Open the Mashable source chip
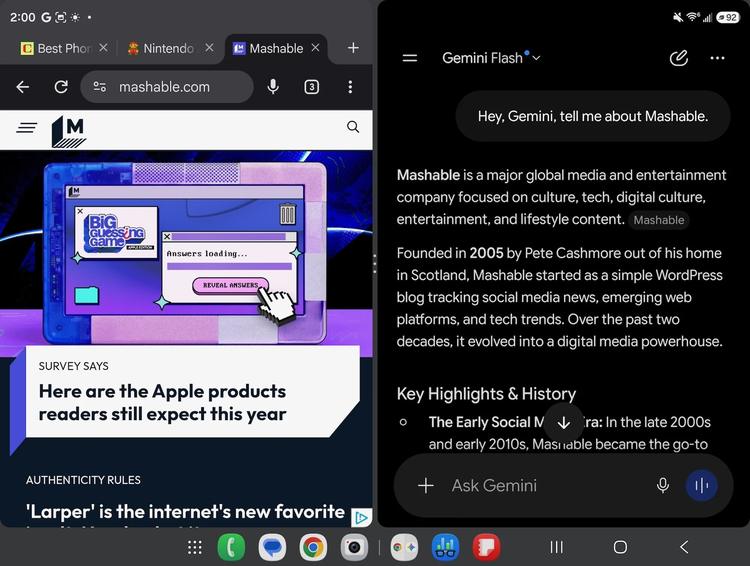This screenshot has height=566, width=750. (x=659, y=220)
